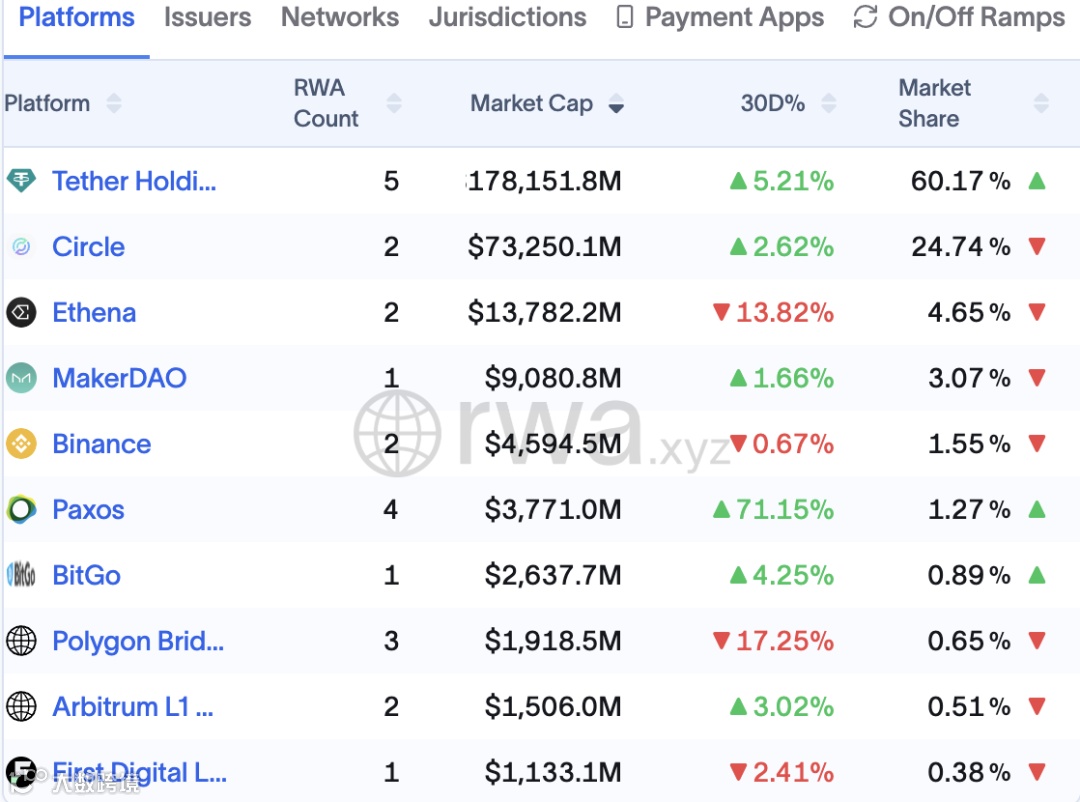
Task: Switch to the Issuers tab
Action: pyautogui.click(x=207, y=18)
